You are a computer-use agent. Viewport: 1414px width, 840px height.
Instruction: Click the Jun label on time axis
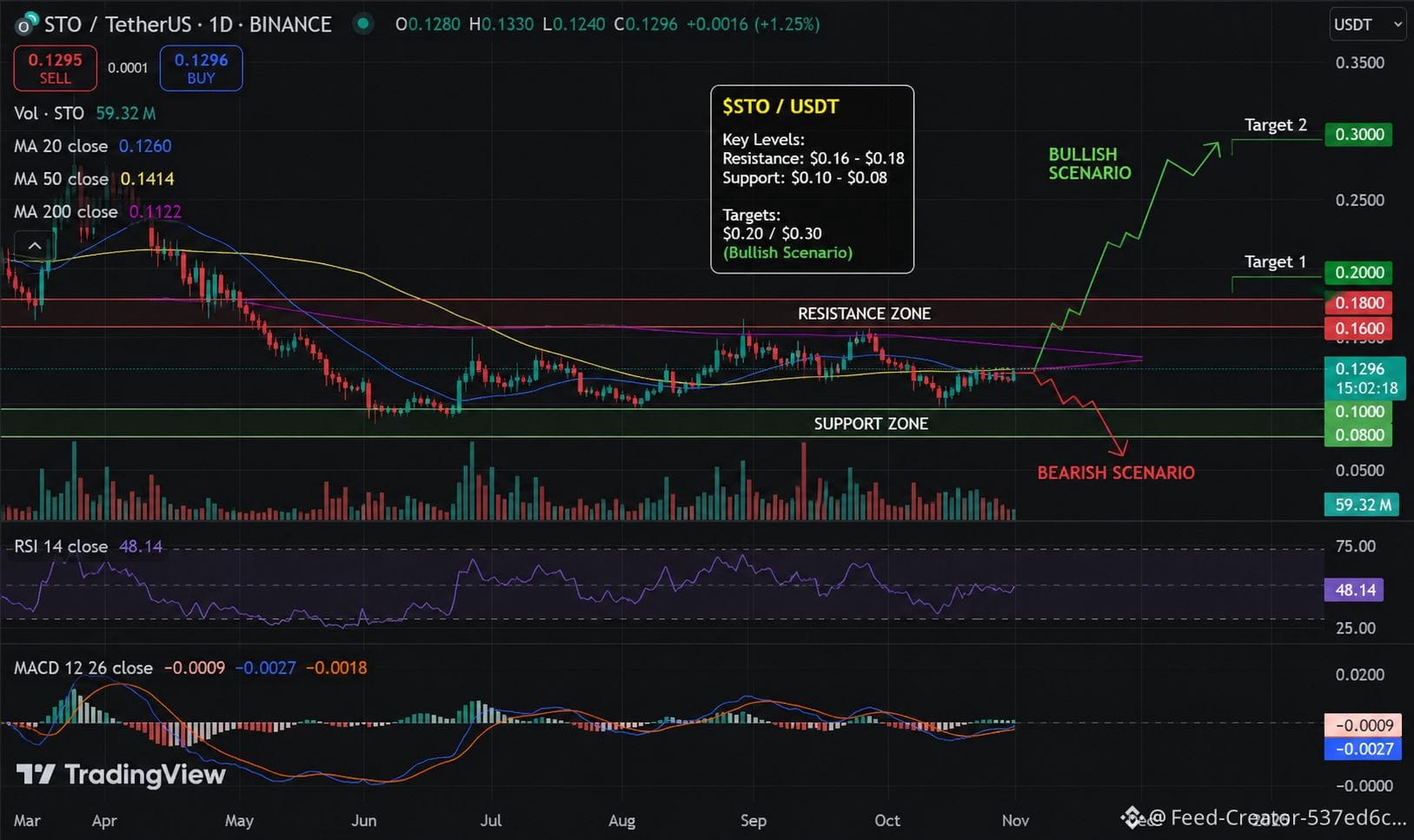[363, 820]
